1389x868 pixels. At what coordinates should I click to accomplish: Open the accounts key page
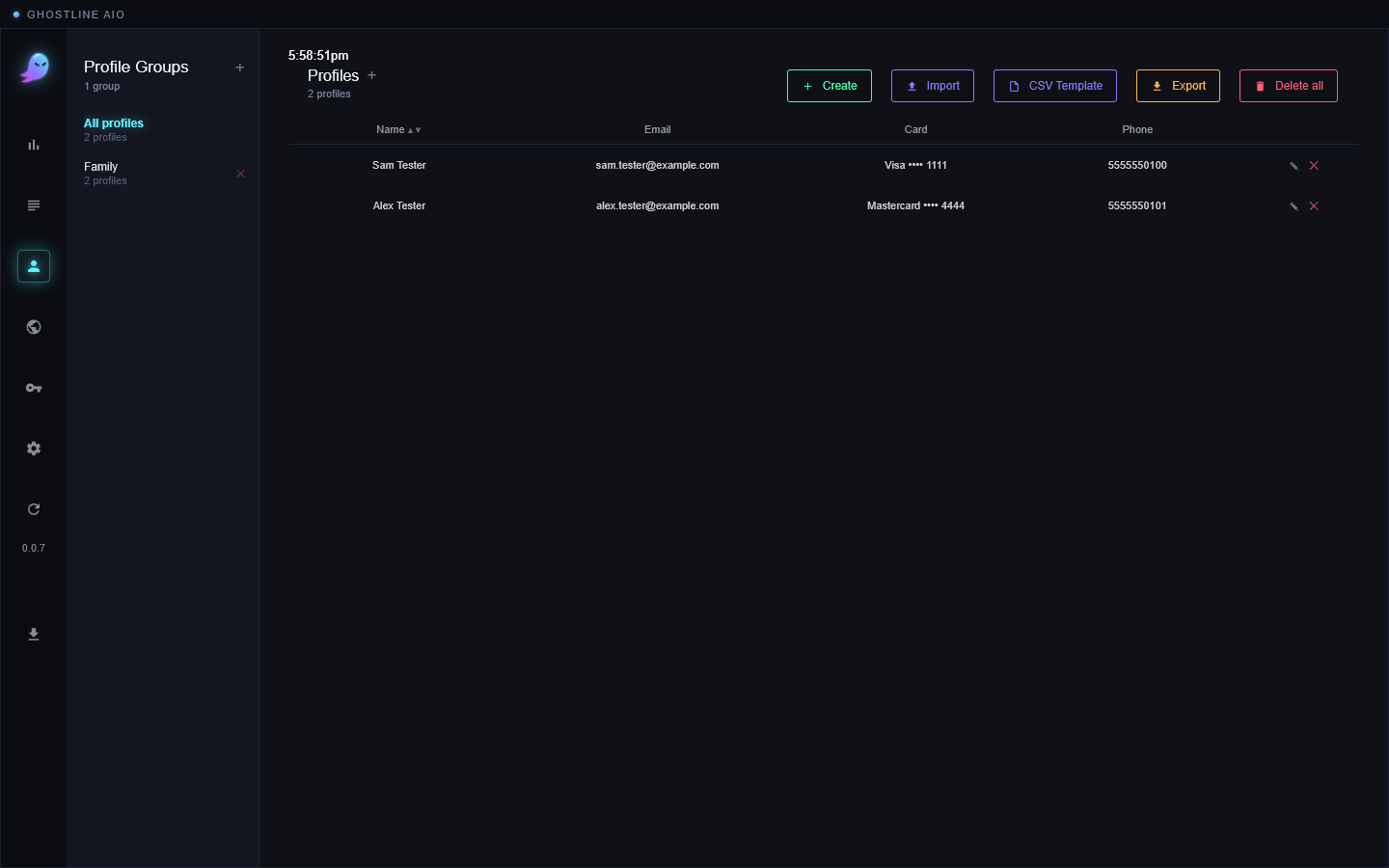point(34,388)
